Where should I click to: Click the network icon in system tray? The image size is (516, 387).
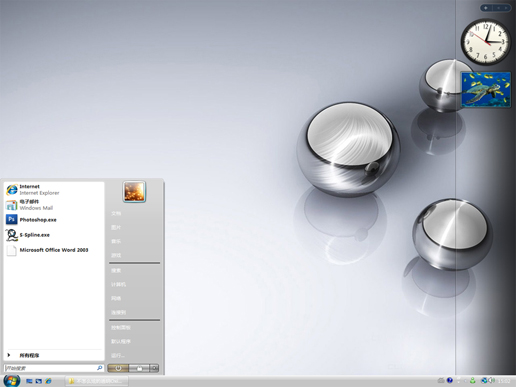[x=484, y=380]
